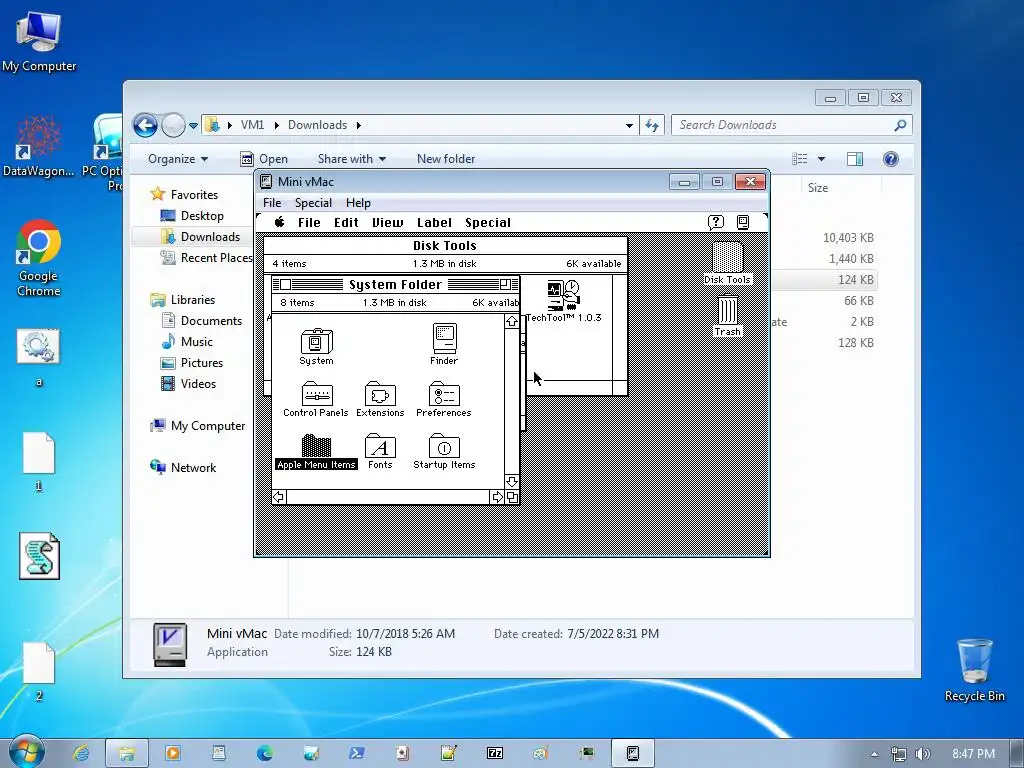
Task: Click the Windows Start button
Action: click(25, 753)
